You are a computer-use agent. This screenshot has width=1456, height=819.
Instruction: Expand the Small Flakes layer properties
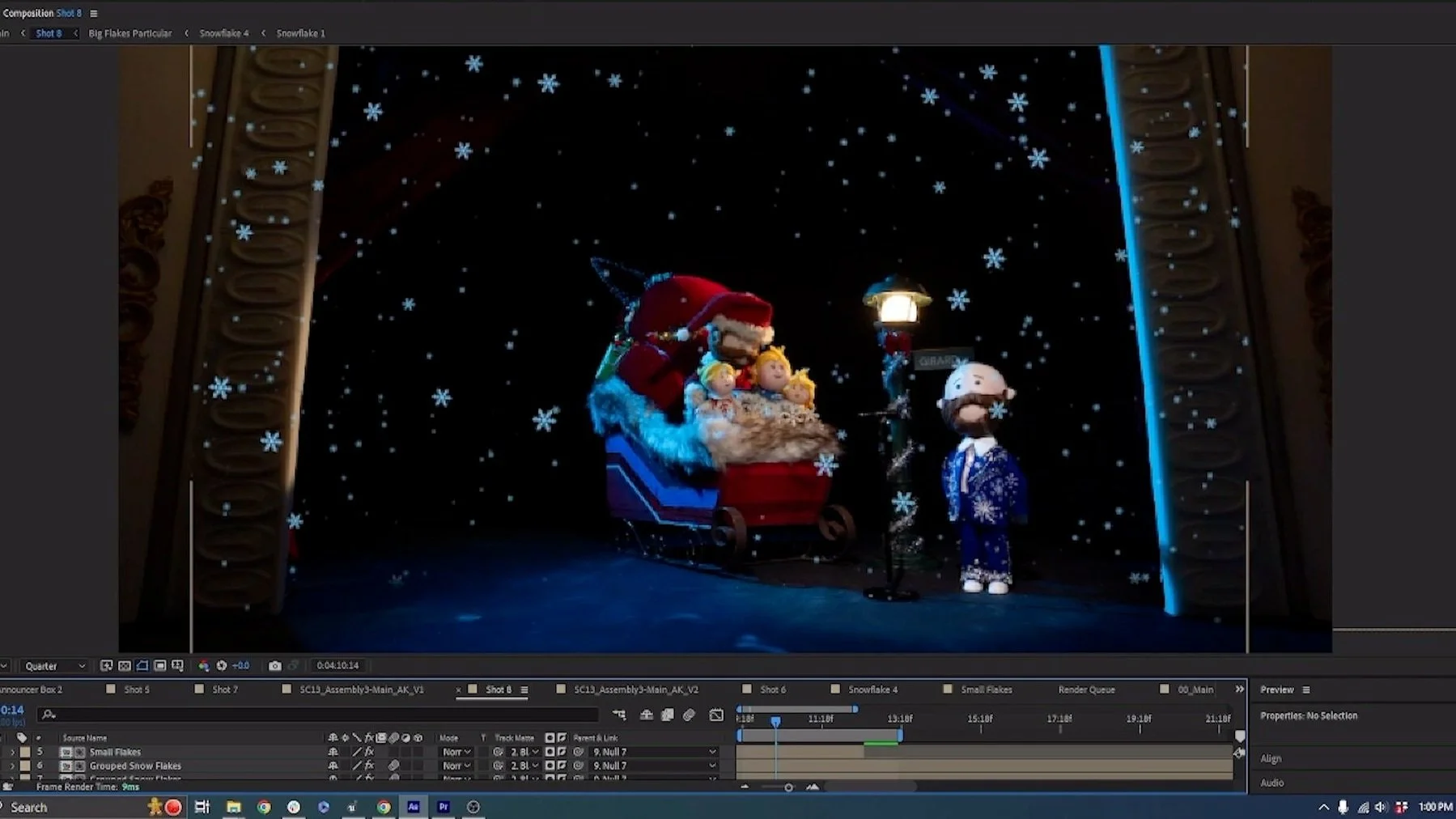[x=12, y=752]
